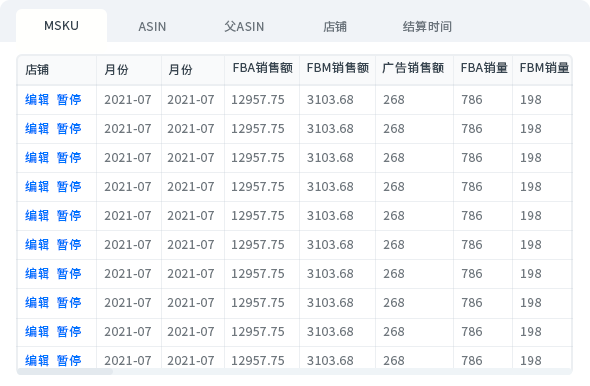
Task: Switch to 结算时间 tab
Action: click(x=427, y=26)
